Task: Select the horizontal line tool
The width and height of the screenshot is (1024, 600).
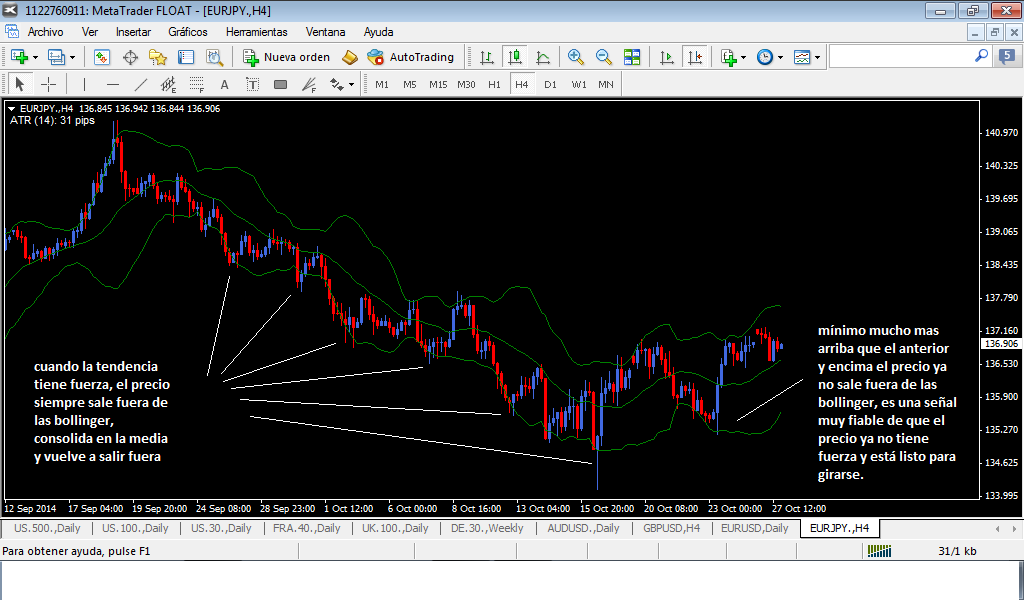Action: click(113, 84)
